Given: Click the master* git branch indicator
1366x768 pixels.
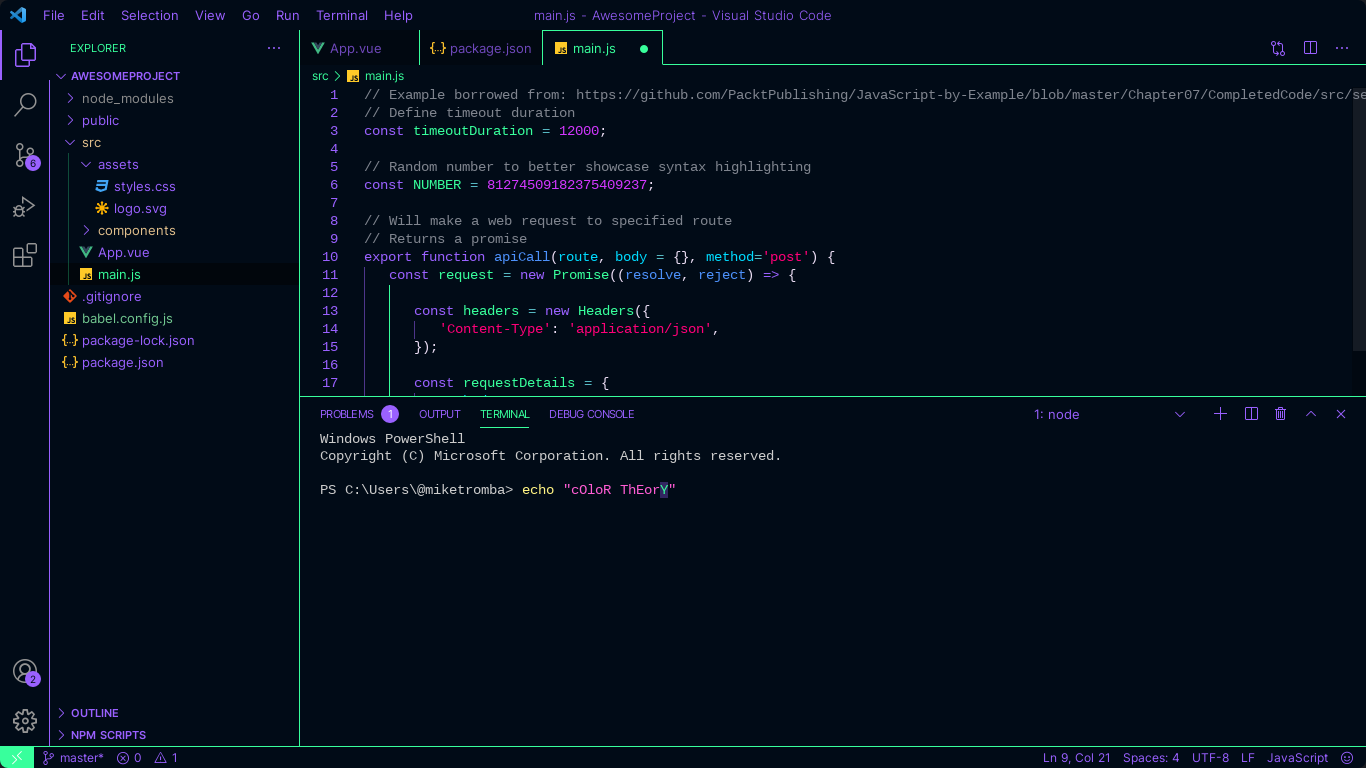Looking at the screenshot, I should tap(73, 758).
